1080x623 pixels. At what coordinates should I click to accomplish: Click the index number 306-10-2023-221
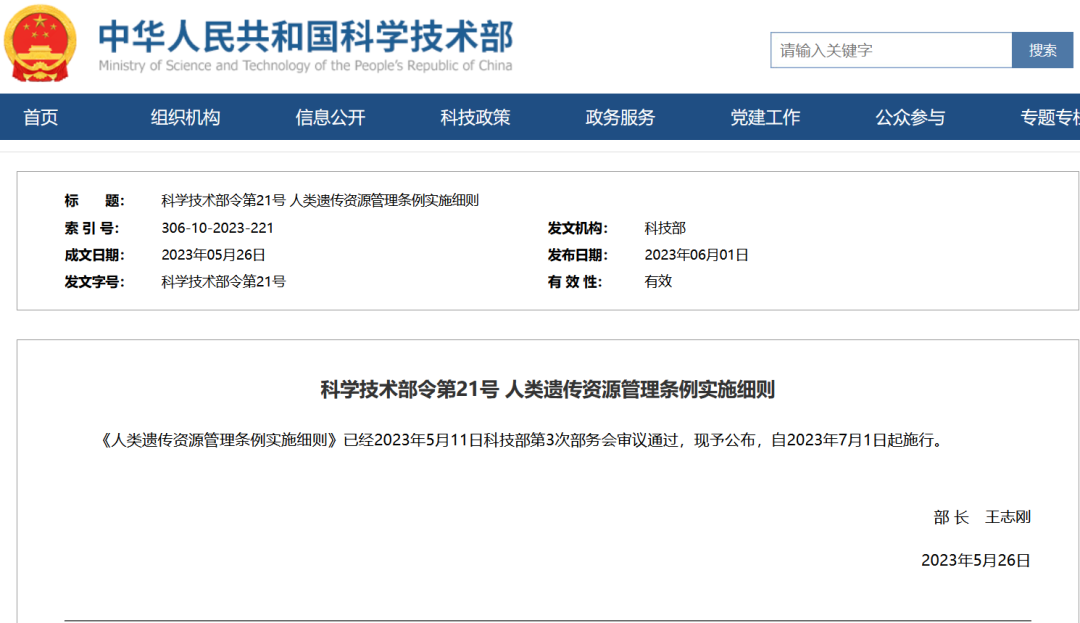point(217,228)
